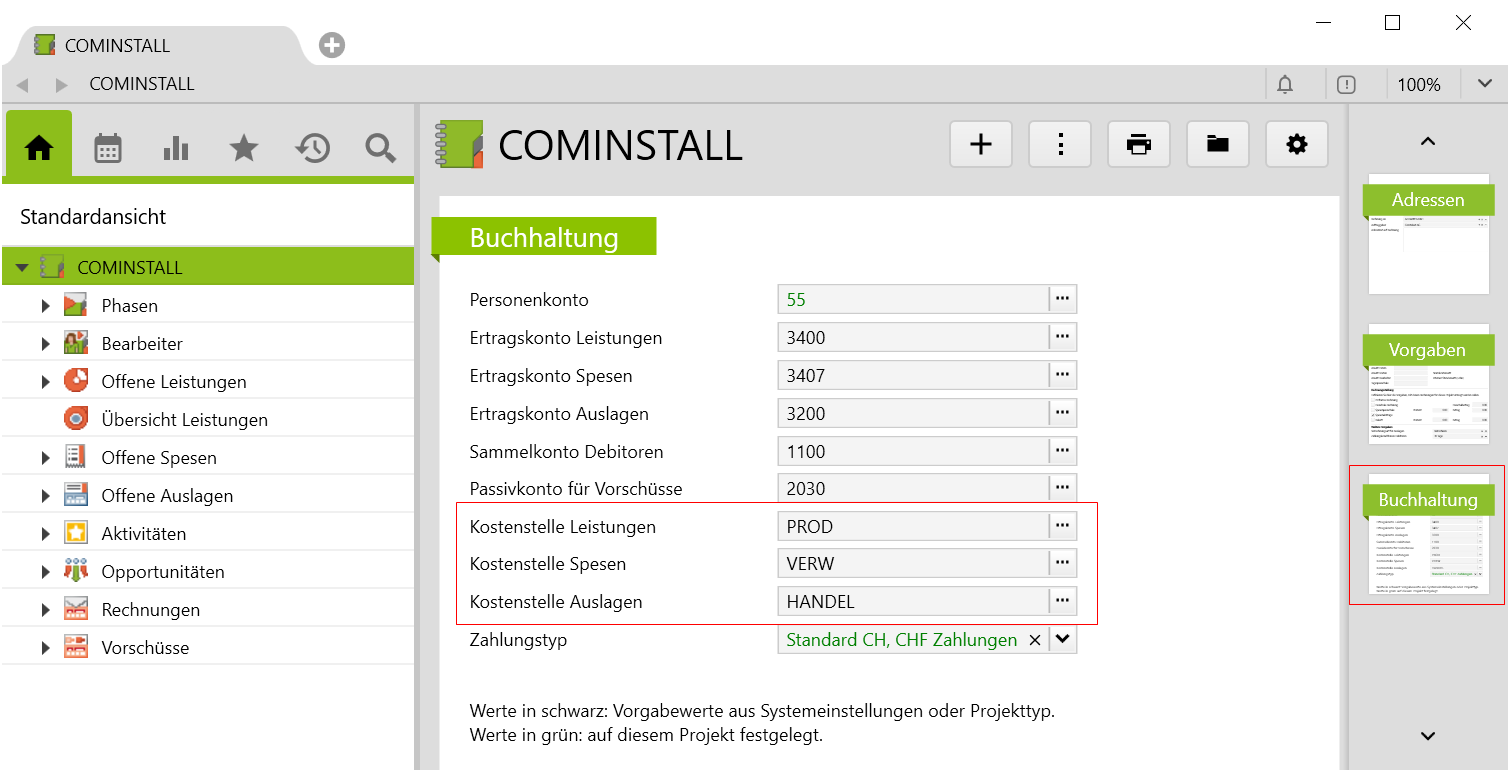Expand the Rechnungen tree node
Image resolution: width=1509 pixels, height=772 pixels.
tap(45, 610)
